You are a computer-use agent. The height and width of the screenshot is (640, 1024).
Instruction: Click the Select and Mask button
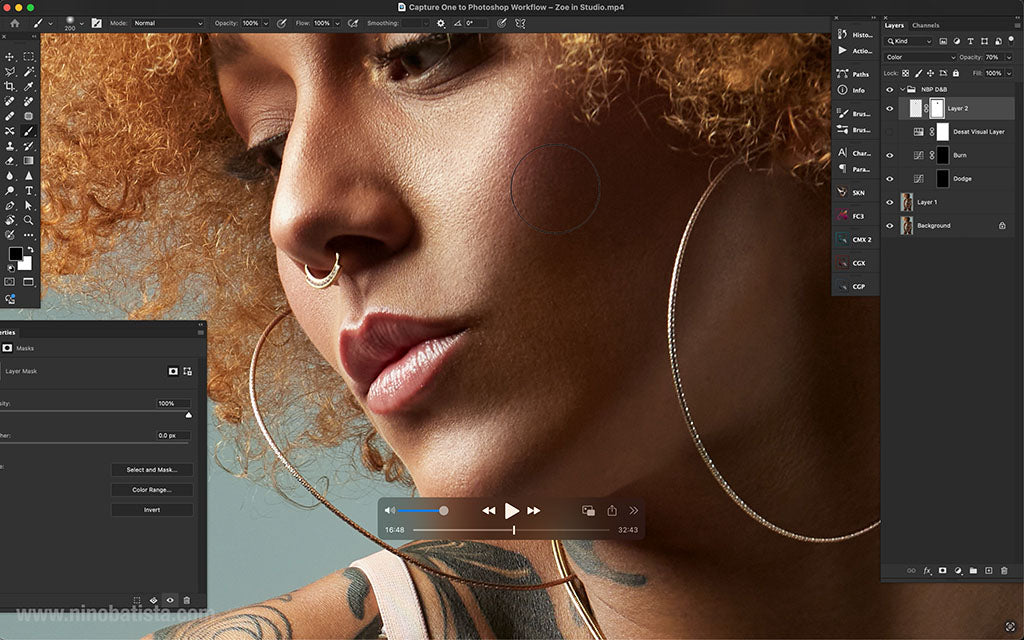(x=151, y=469)
